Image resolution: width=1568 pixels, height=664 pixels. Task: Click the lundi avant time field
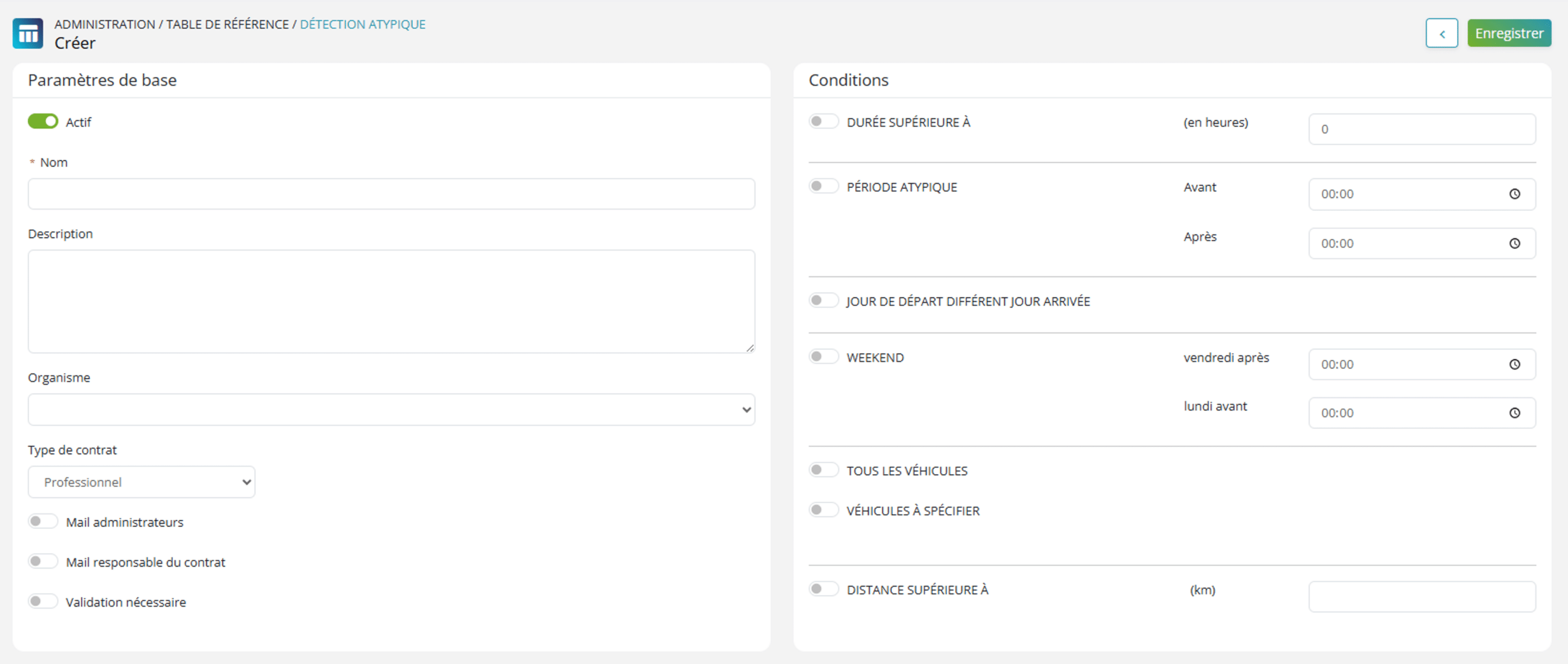1422,413
